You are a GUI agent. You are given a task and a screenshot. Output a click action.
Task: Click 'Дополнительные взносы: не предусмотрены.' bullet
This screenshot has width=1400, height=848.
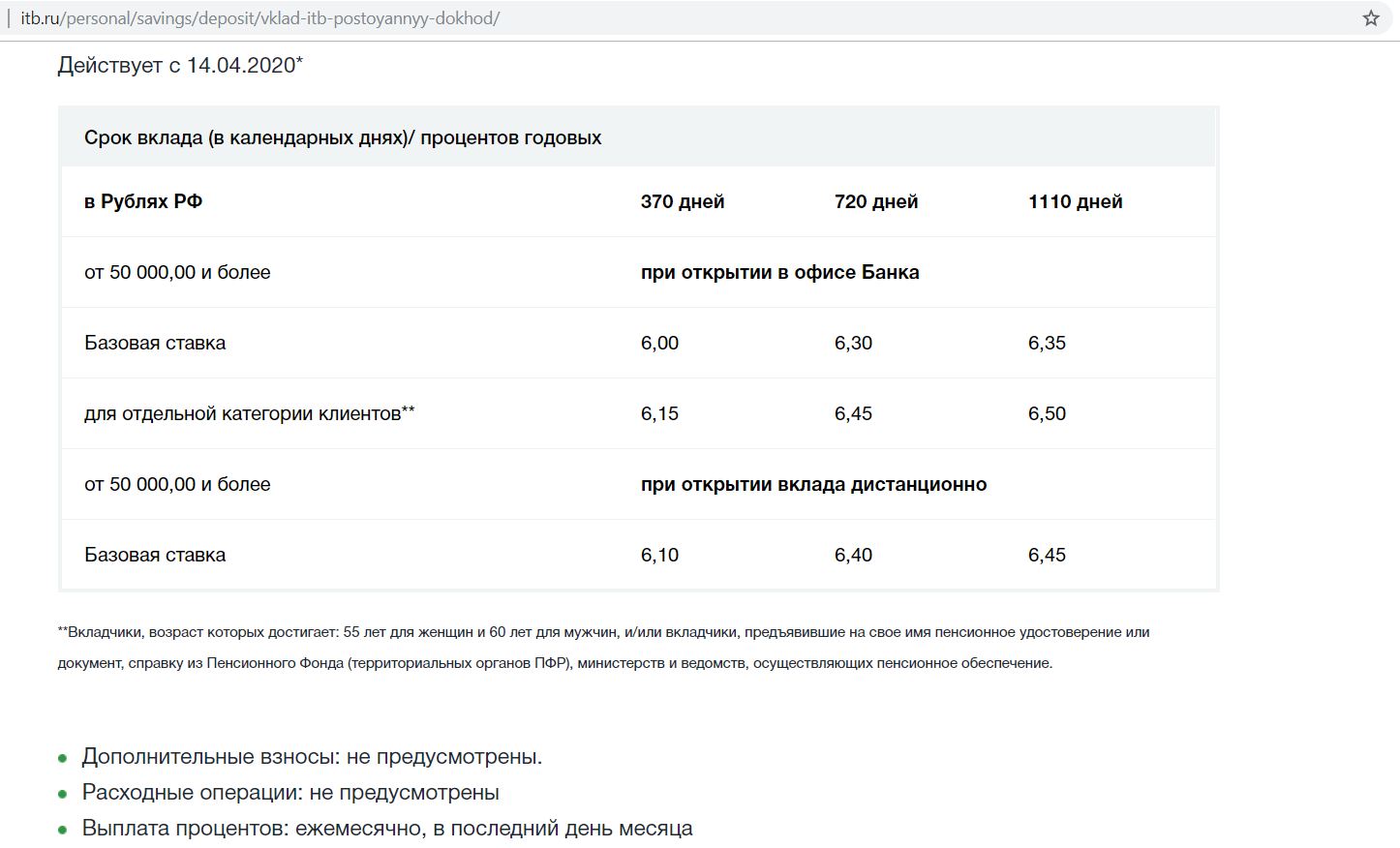(x=312, y=757)
